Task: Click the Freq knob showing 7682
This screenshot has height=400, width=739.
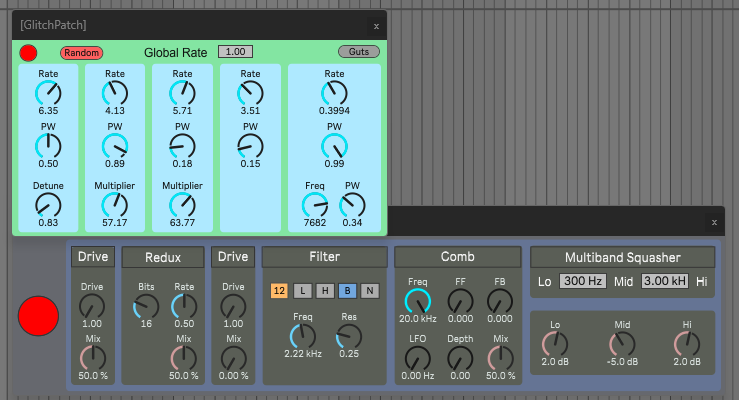Action: tap(314, 204)
